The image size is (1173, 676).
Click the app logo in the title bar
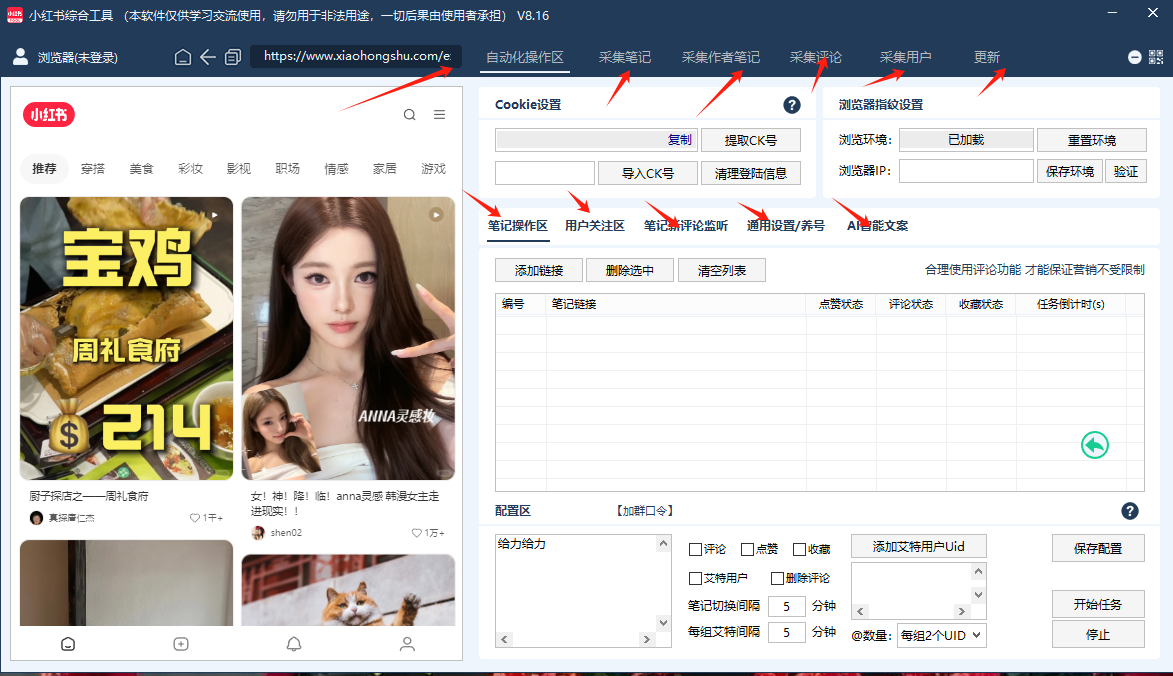(15, 14)
